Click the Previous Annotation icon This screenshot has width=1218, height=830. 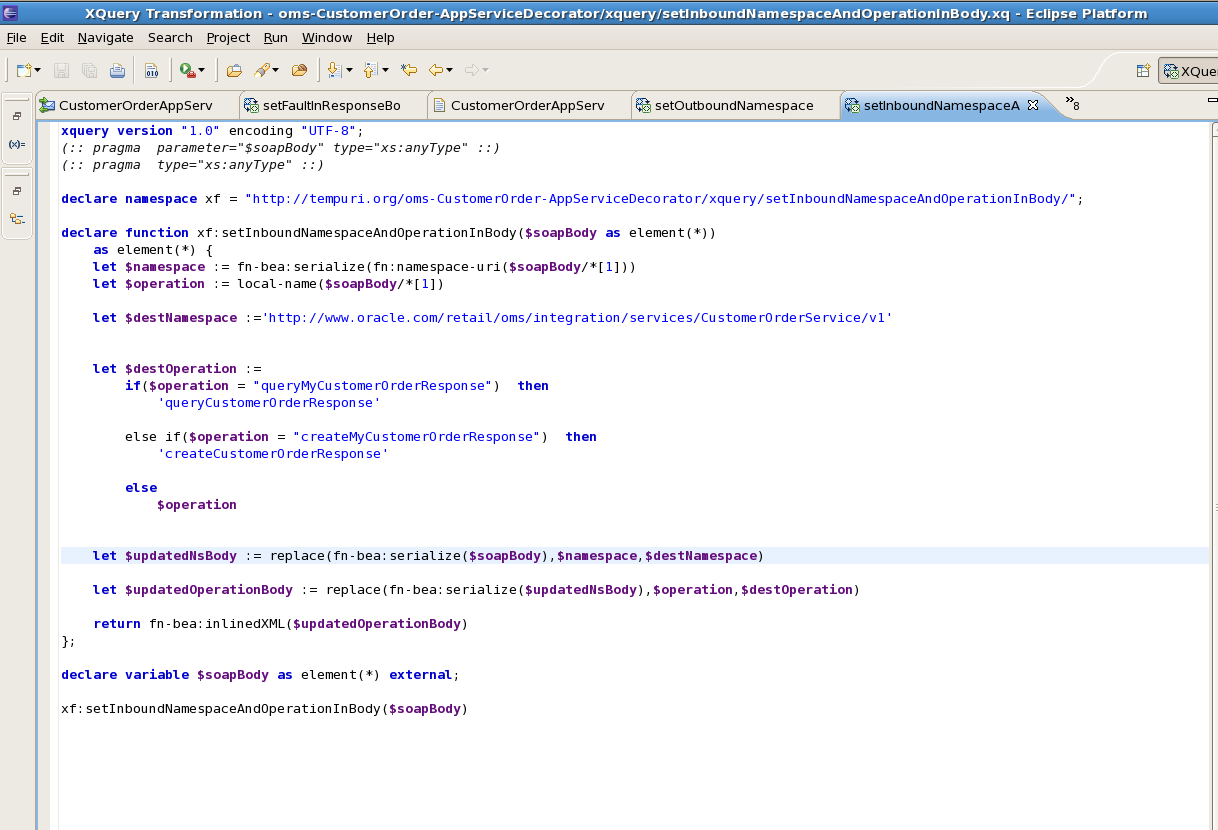(x=371, y=70)
